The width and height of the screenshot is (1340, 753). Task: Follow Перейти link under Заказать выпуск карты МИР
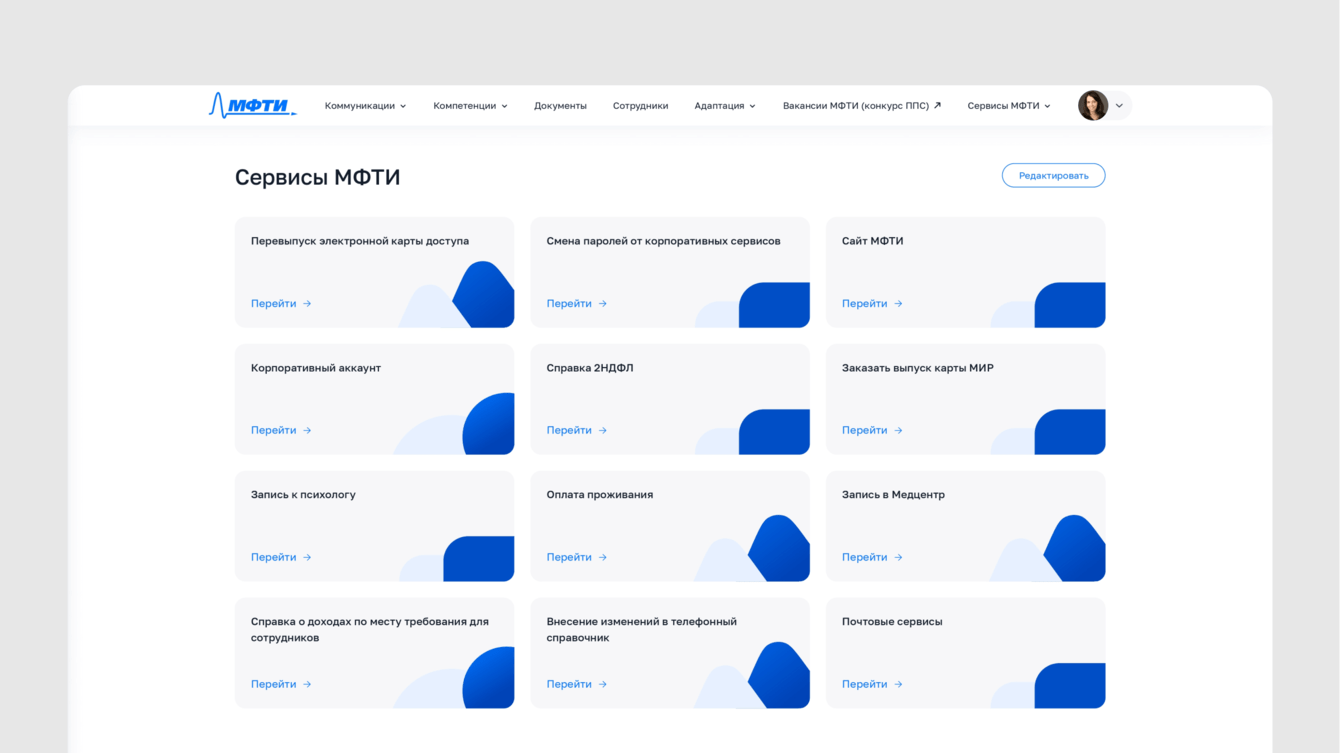click(872, 430)
